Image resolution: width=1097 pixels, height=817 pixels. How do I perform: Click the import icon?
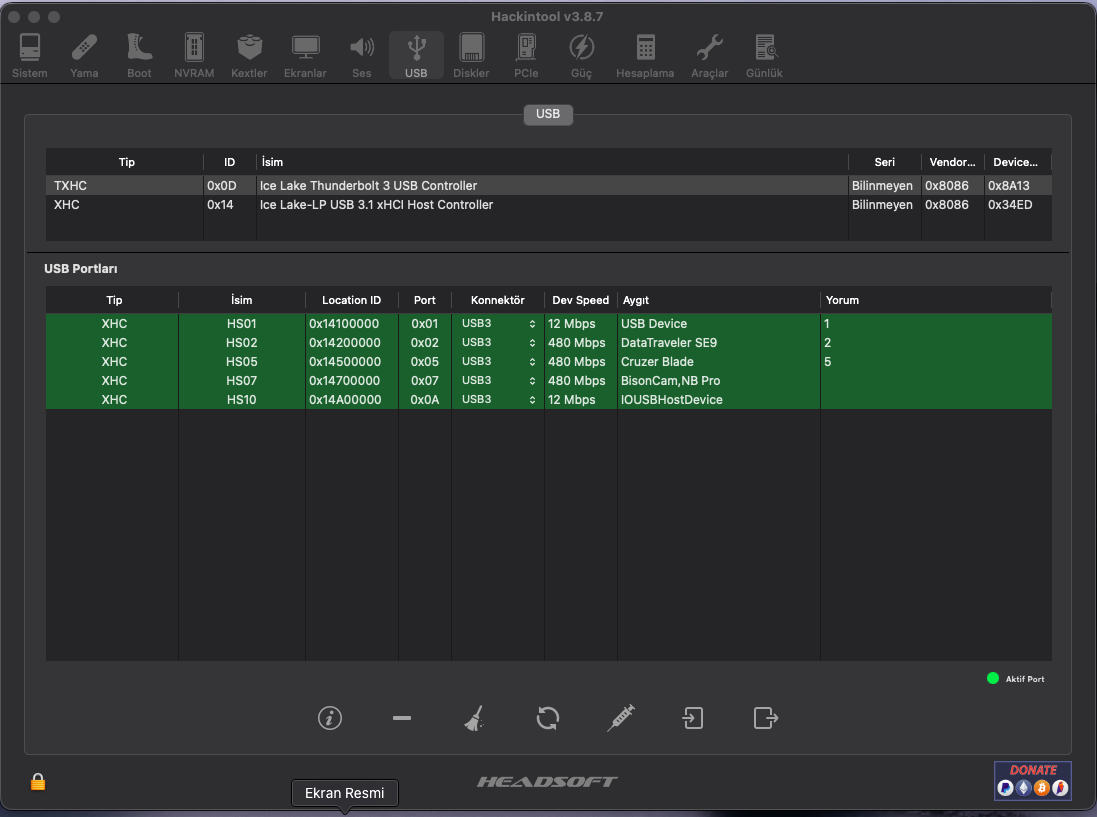point(693,718)
